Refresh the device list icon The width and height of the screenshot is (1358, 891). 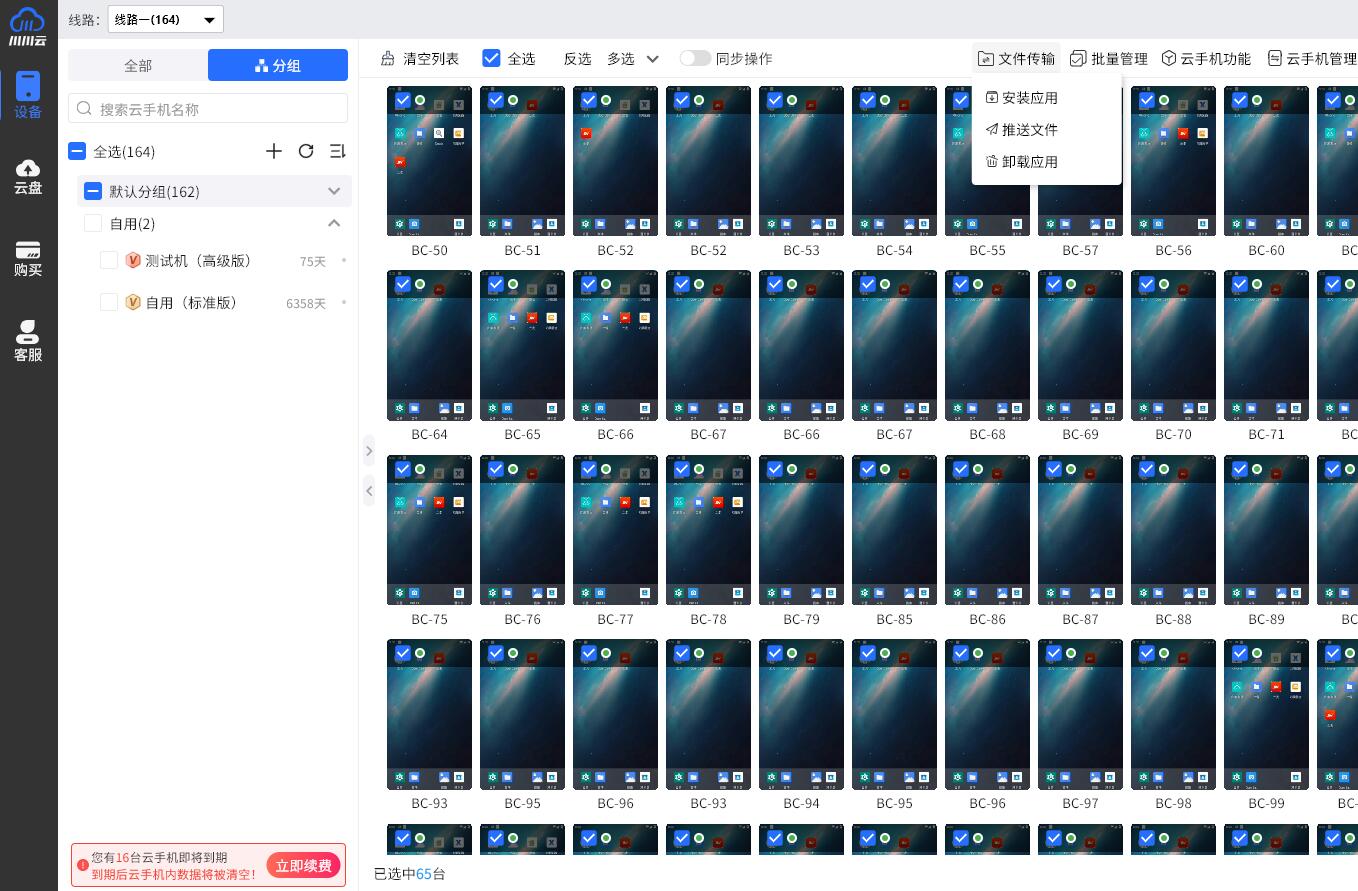coord(306,151)
